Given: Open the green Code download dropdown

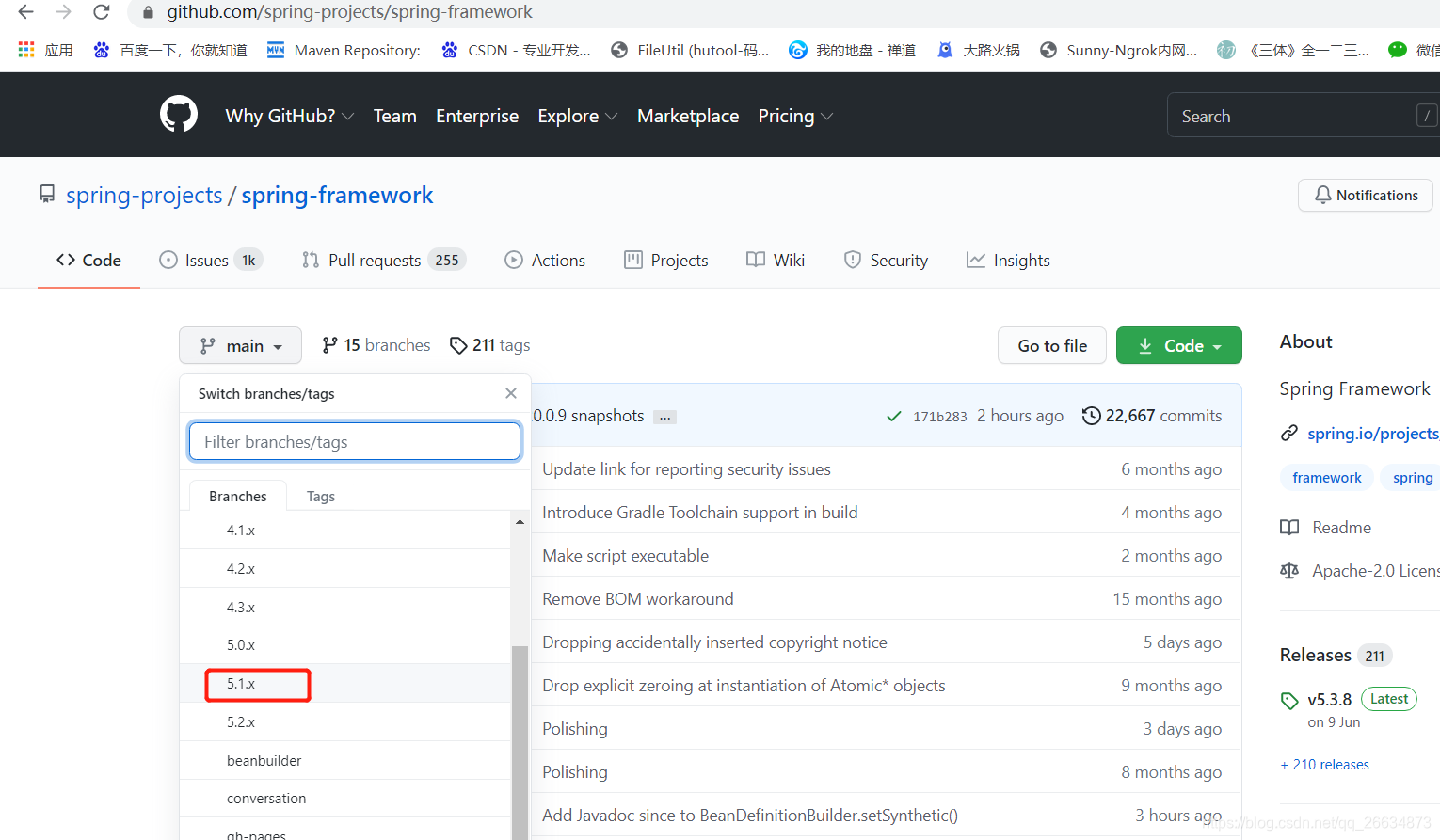Looking at the screenshot, I should pyautogui.click(x=1179, y=345).
